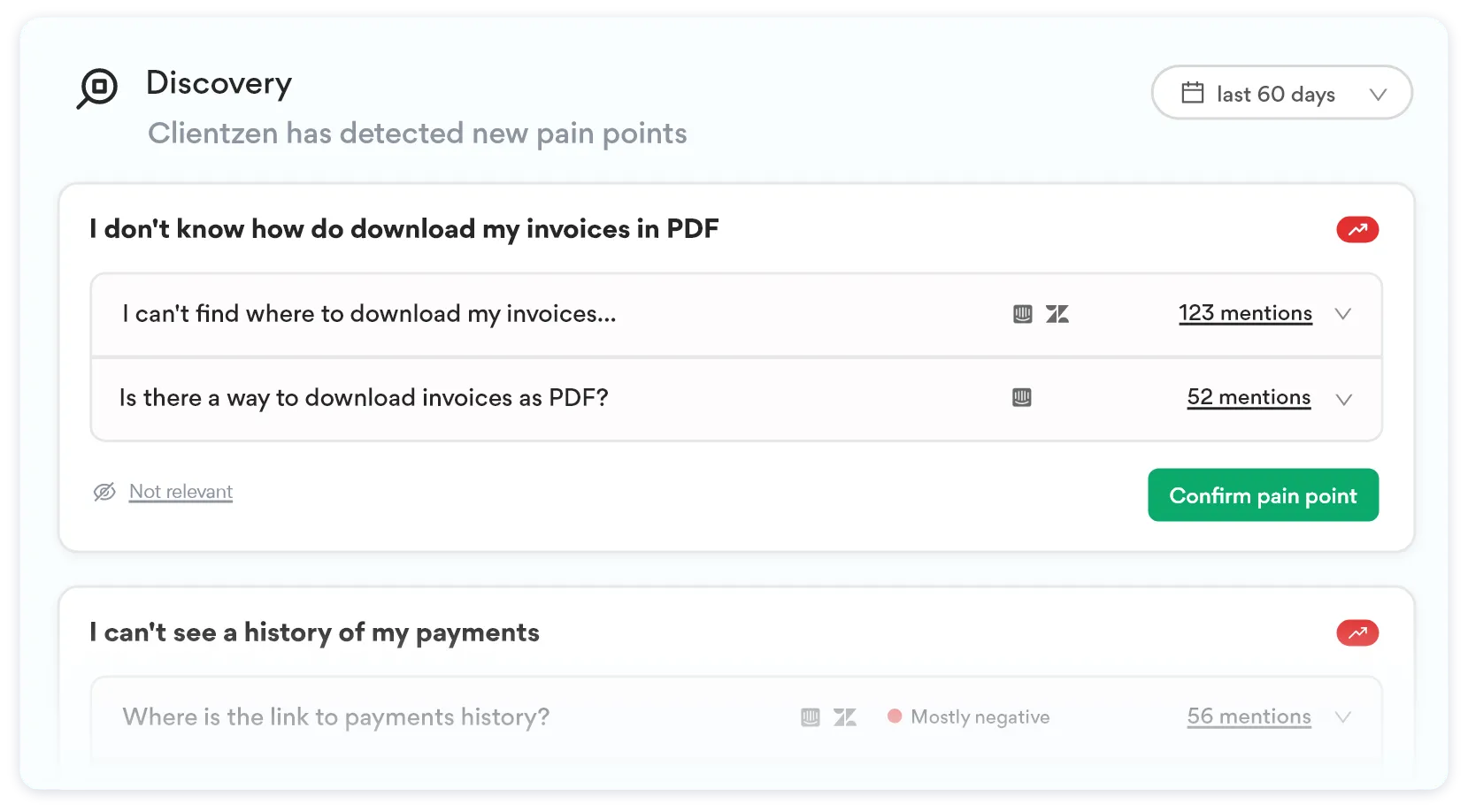This screenshot has height=812, width=1468.
Task: Click the Discovery magnifier icon
Action: point(97,88)
